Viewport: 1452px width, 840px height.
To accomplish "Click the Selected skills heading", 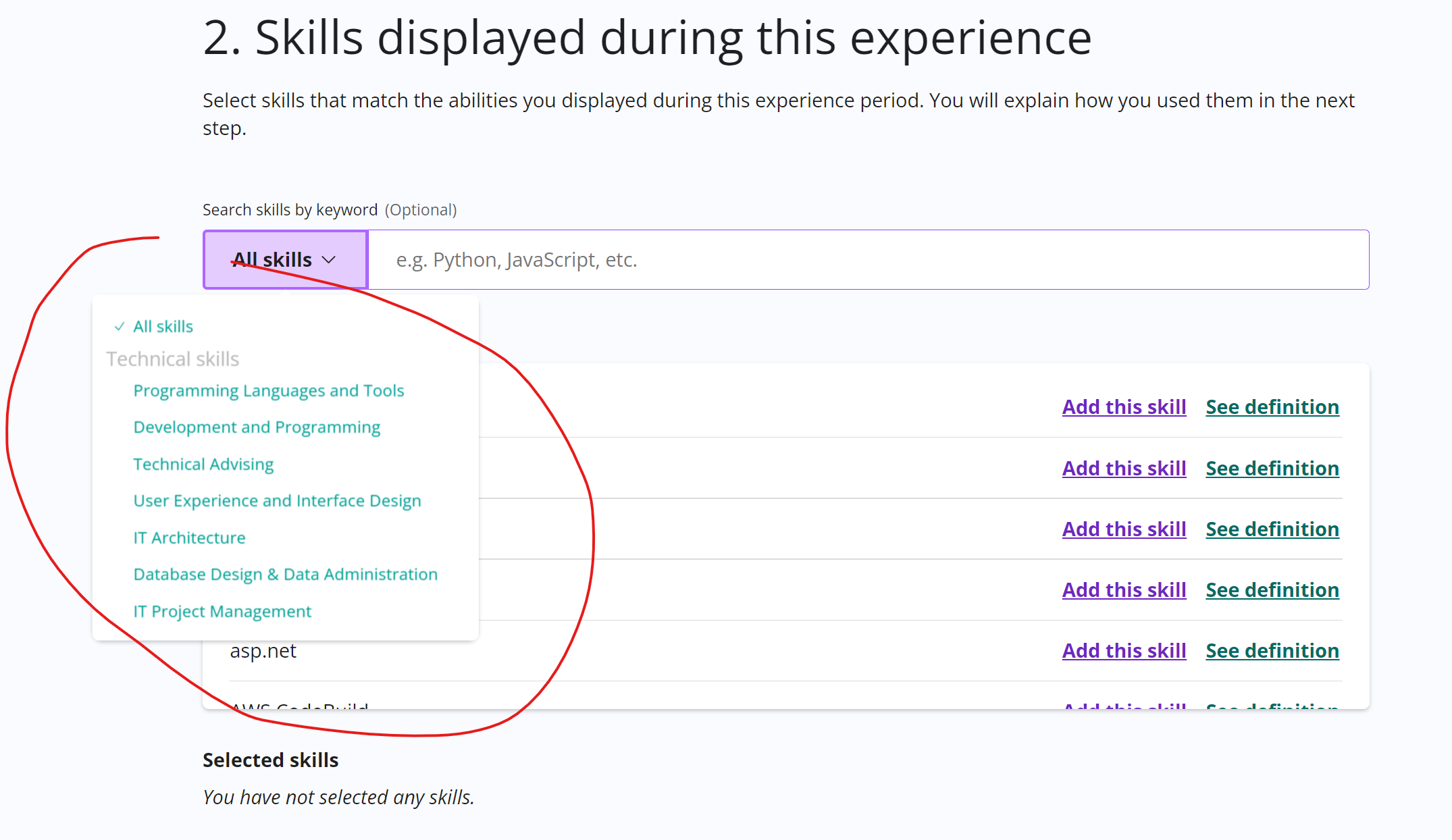I will [270, 760].
